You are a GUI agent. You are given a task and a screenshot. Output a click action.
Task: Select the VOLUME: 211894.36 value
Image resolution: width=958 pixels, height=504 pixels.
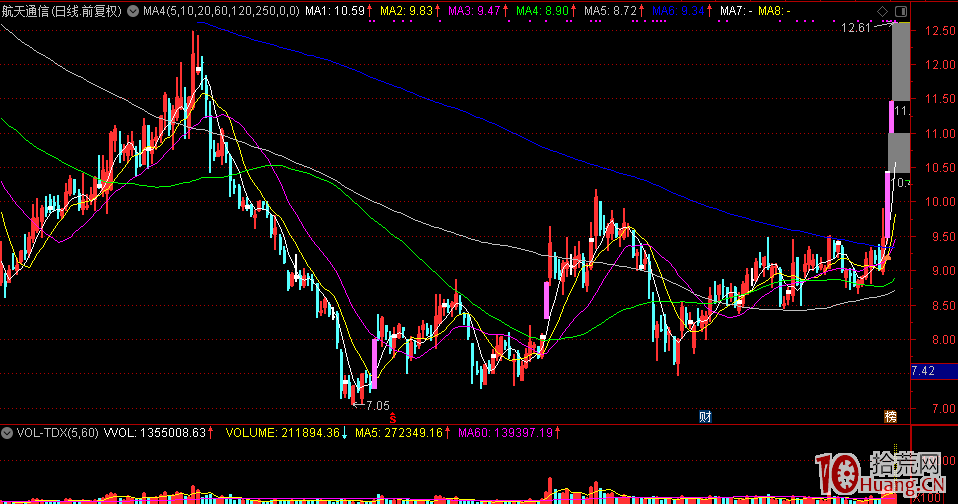click(x=282, y=433)
